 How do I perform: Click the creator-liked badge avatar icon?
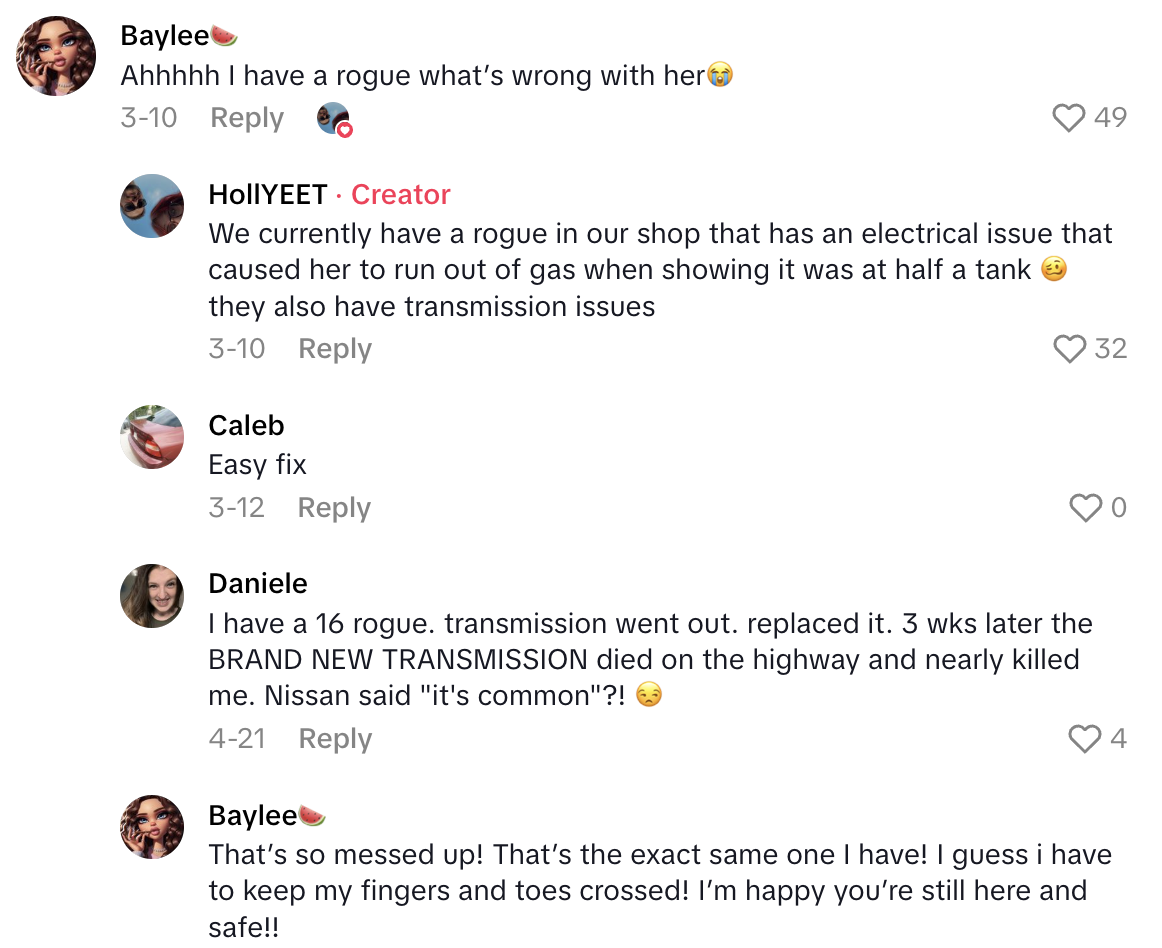tap(333, 119)
